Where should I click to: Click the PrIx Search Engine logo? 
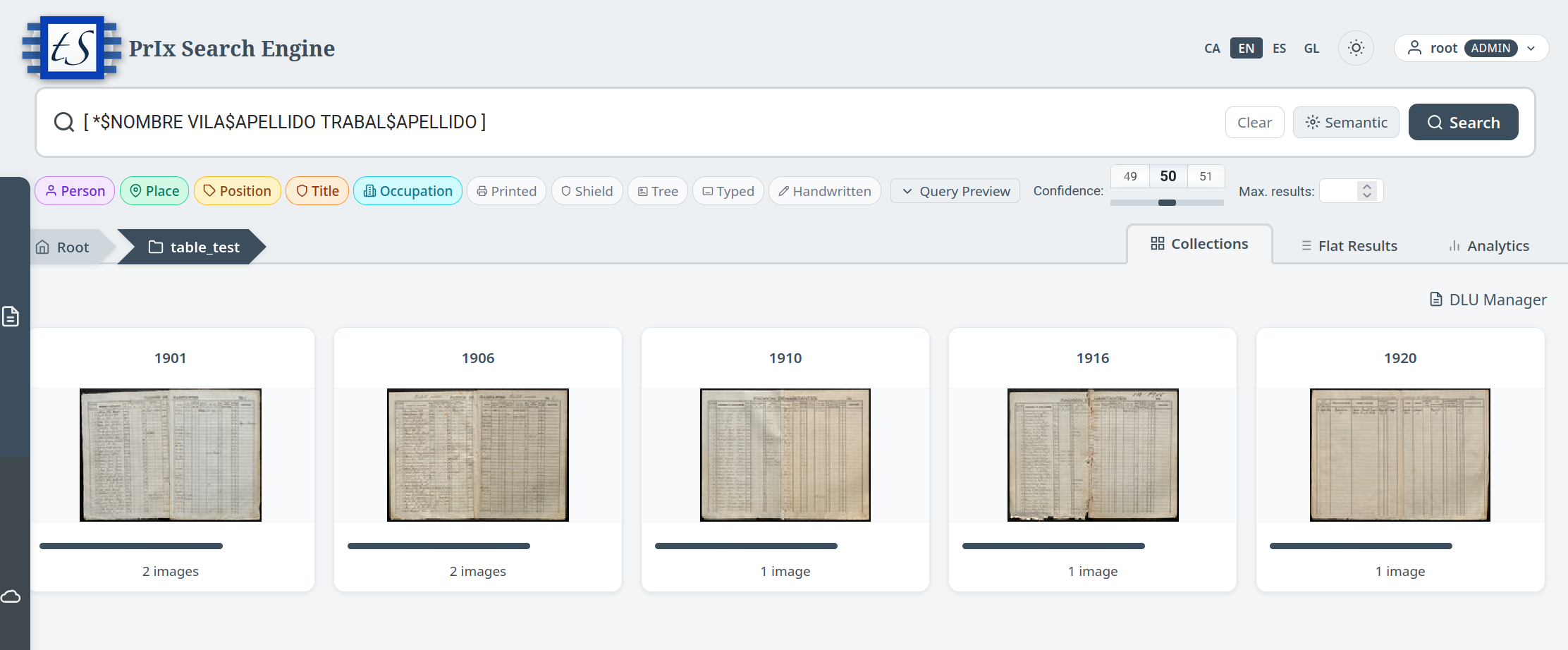[x=71, y=48]
